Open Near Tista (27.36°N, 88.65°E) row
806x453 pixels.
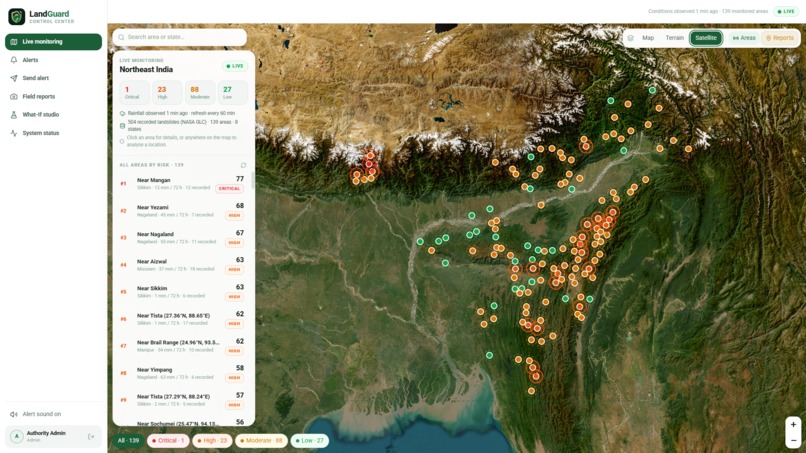pyautogui.click(x=182, y=319)
